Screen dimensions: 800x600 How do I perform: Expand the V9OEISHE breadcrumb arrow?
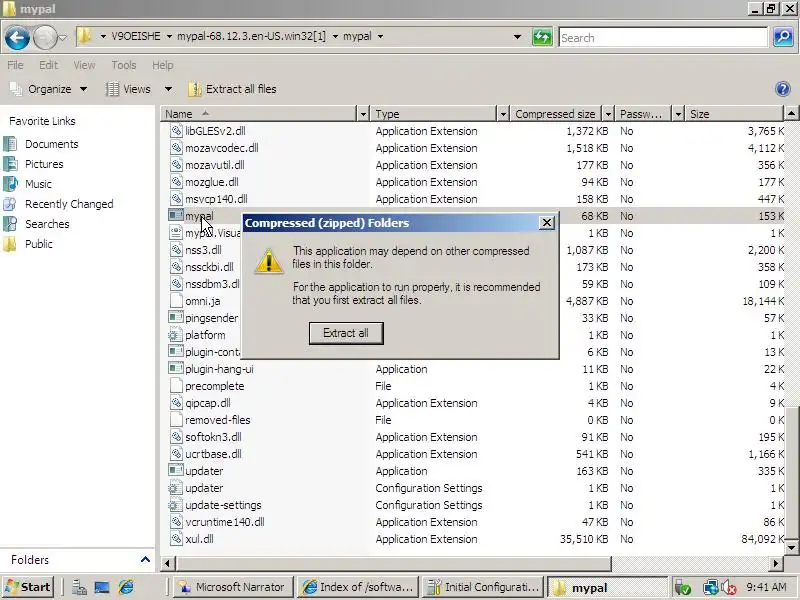(169, 36)
